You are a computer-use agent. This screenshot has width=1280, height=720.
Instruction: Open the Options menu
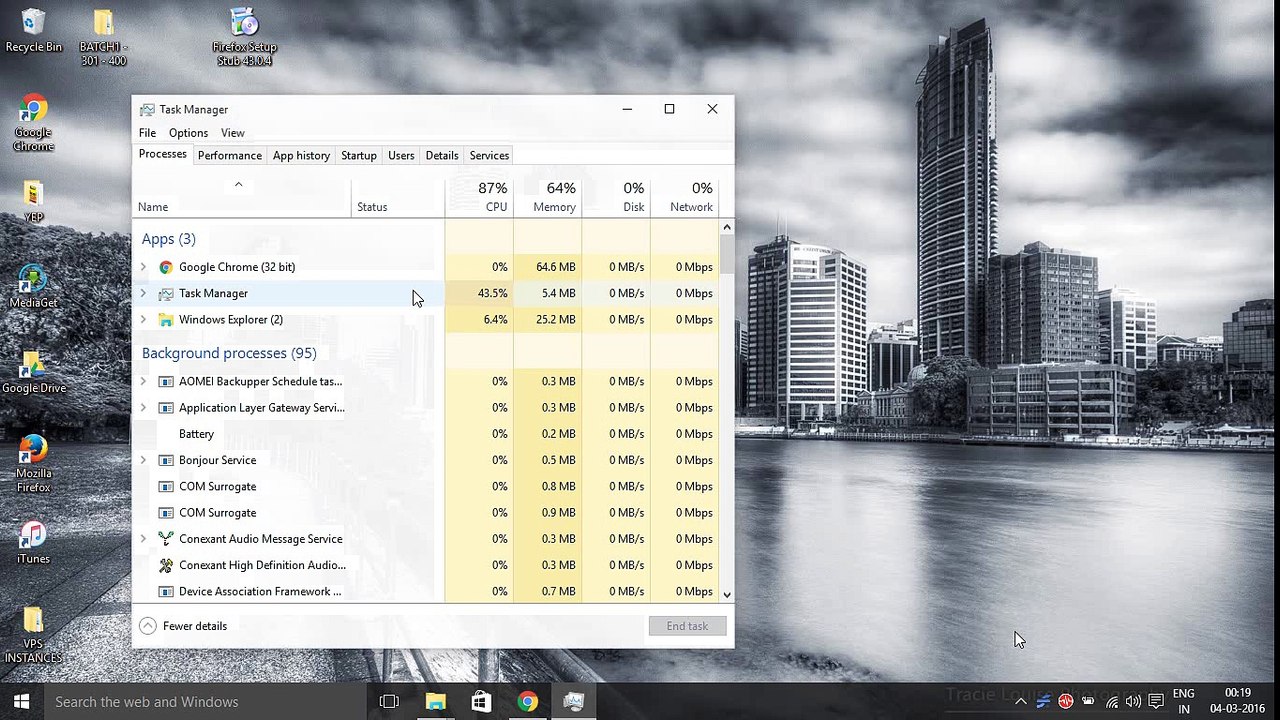188,133
